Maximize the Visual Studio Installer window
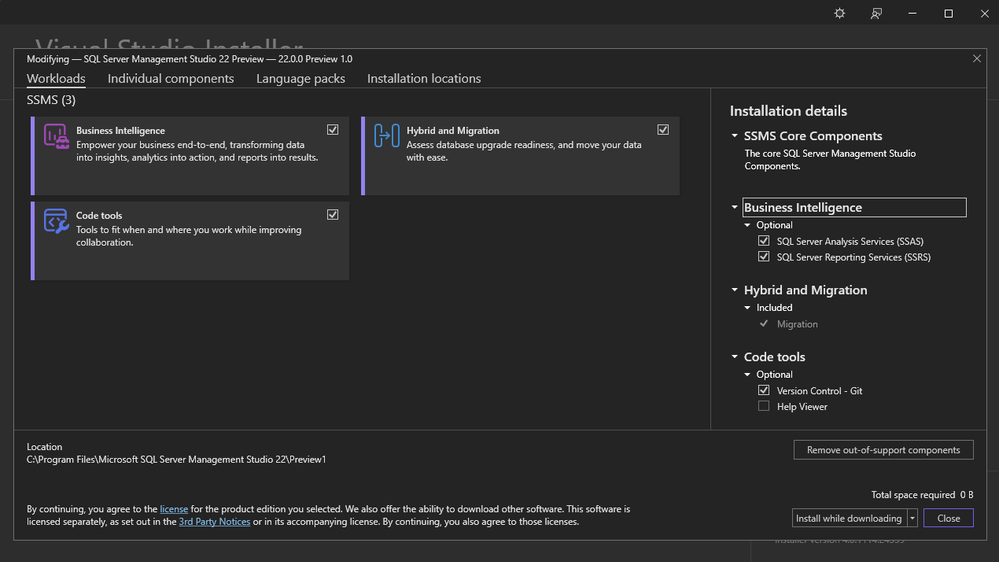 pyautogui.click(x=949, y=13)
